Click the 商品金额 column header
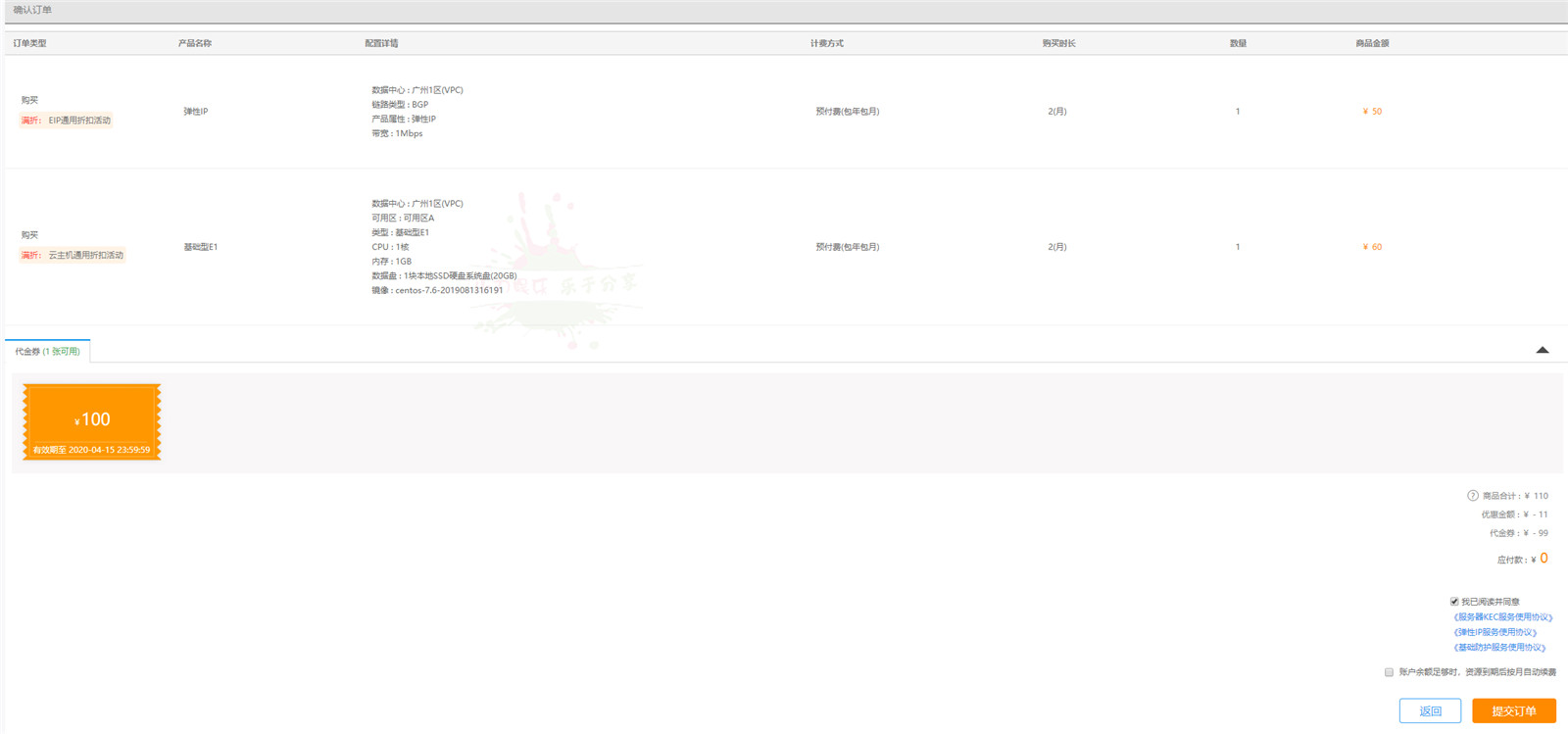The width and height of the screenshot is (1568, 734). pos(1372,43)
